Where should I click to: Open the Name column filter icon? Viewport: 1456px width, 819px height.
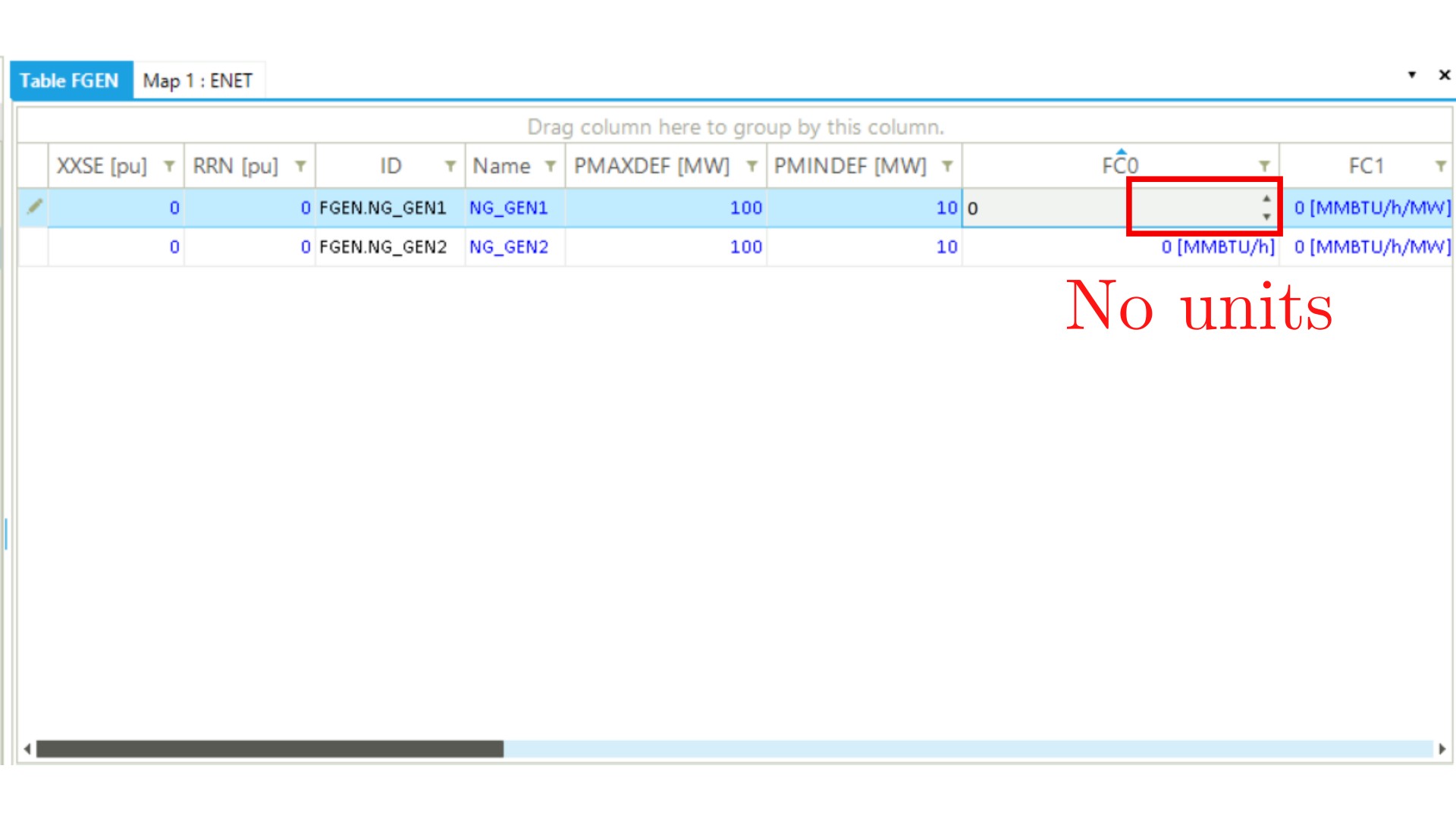[x=551, y=166]
